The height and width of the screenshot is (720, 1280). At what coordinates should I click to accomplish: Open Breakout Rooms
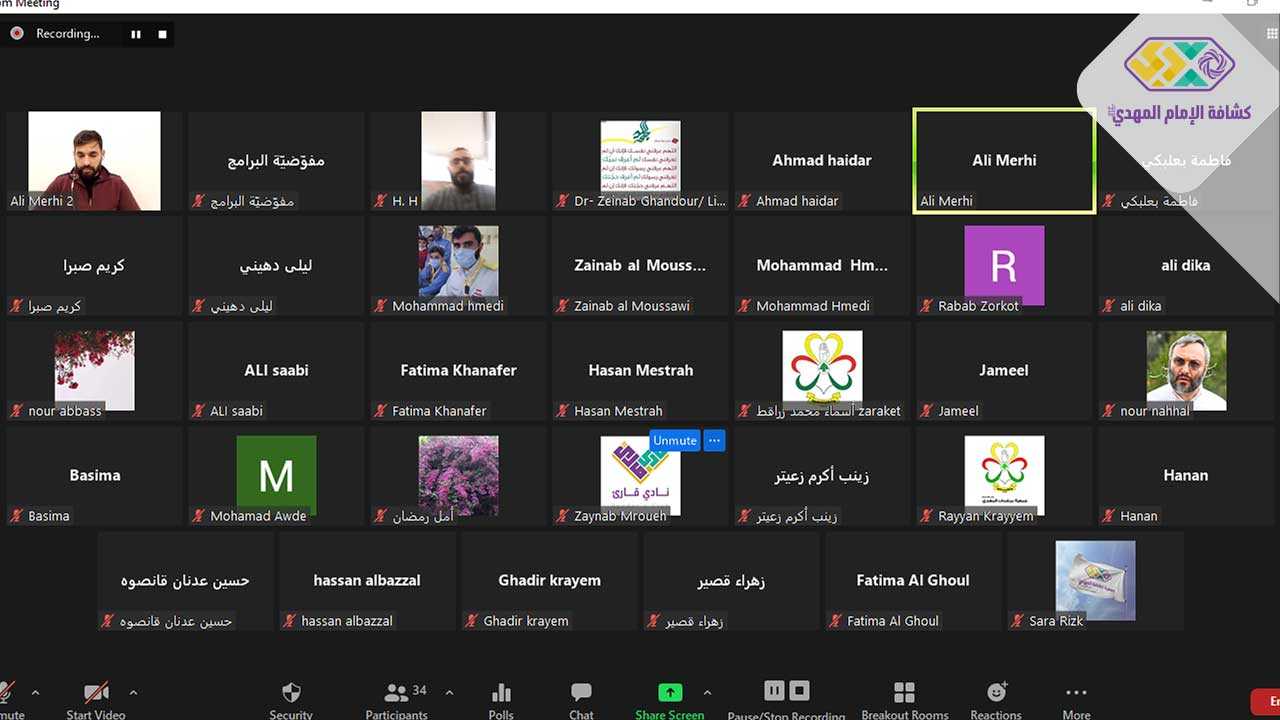pos(904,697)
